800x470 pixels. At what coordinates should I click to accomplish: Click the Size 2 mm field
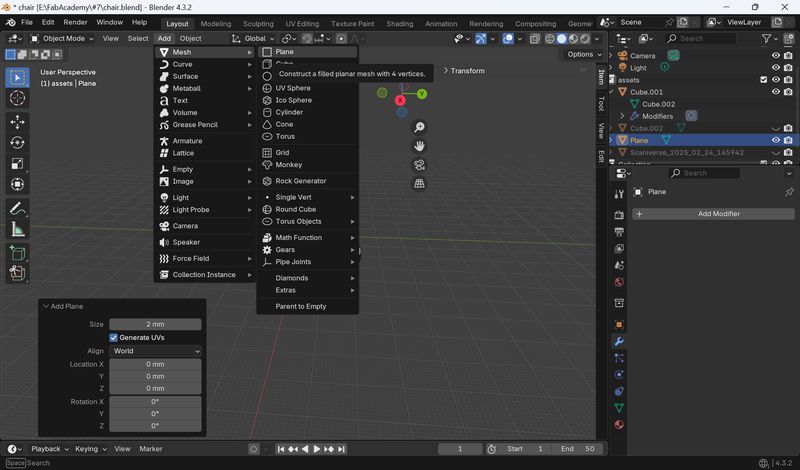(x=156, y=325)
